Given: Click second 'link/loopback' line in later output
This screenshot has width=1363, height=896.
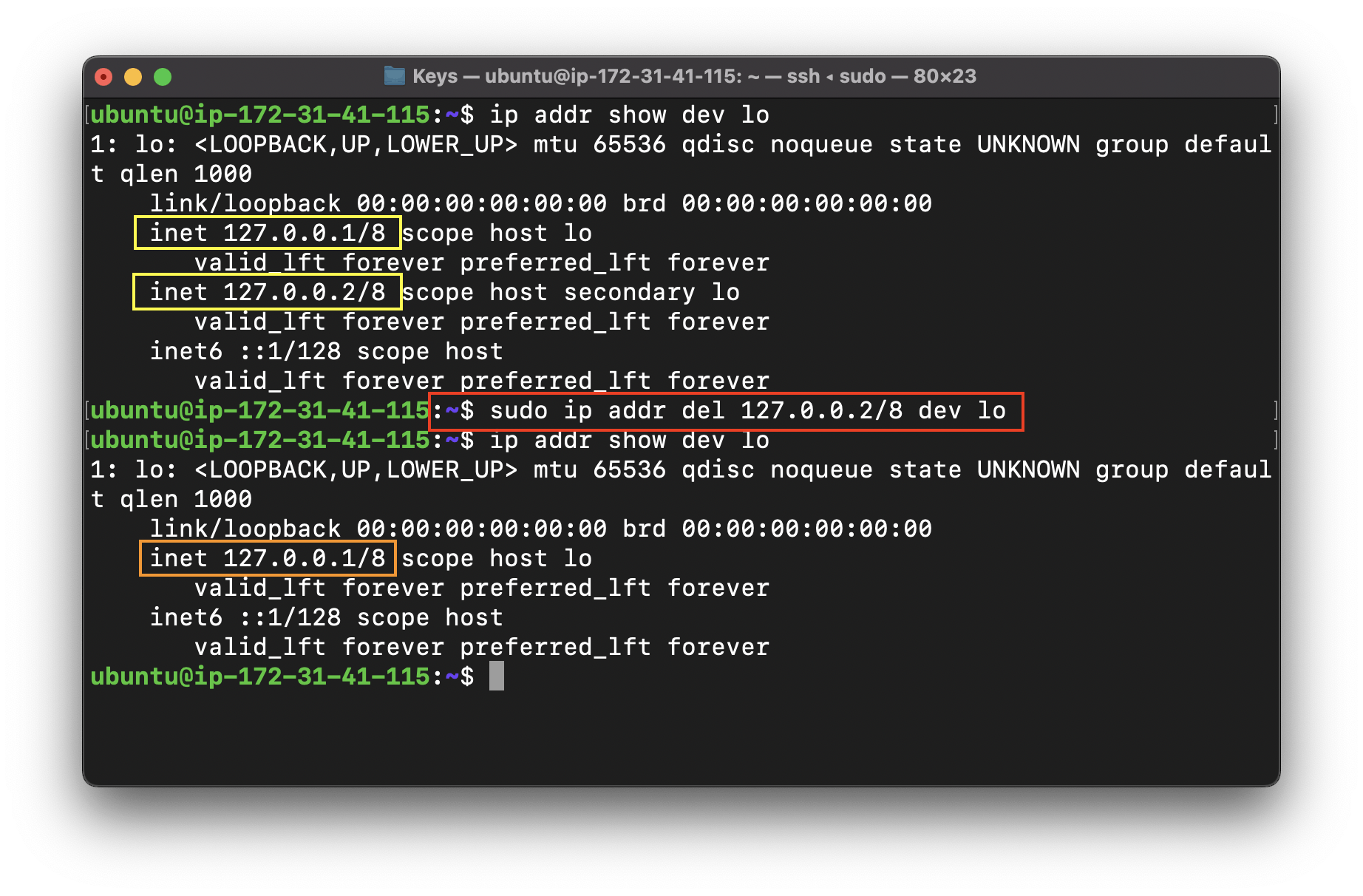Looking at the screenshot, I should click(541, 529).
